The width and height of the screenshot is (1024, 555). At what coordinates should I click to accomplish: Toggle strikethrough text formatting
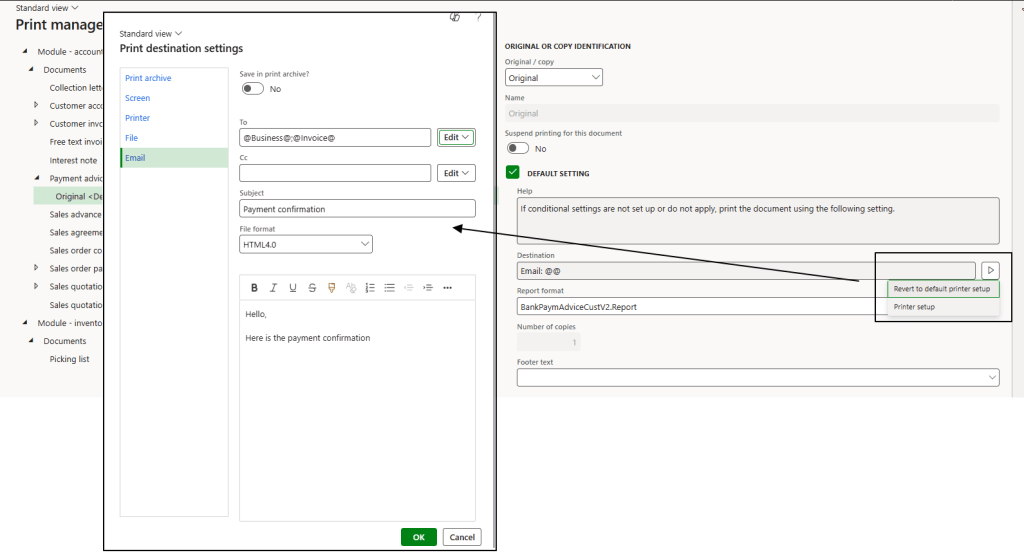[x=312, y=288]
